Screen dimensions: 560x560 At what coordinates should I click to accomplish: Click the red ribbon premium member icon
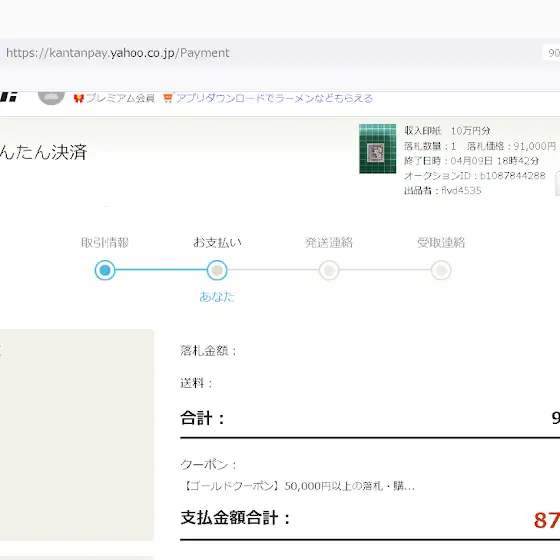78,98
